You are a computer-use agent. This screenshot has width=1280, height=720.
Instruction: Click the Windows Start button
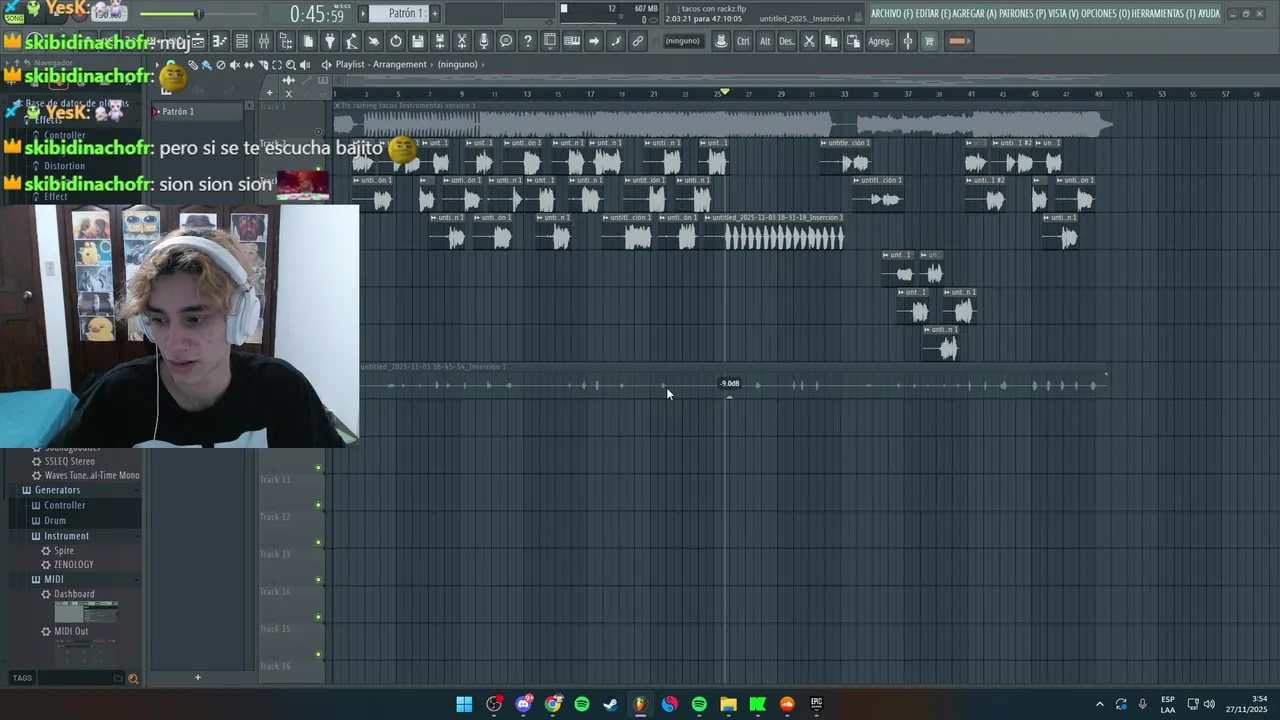[x=464, y=704]
